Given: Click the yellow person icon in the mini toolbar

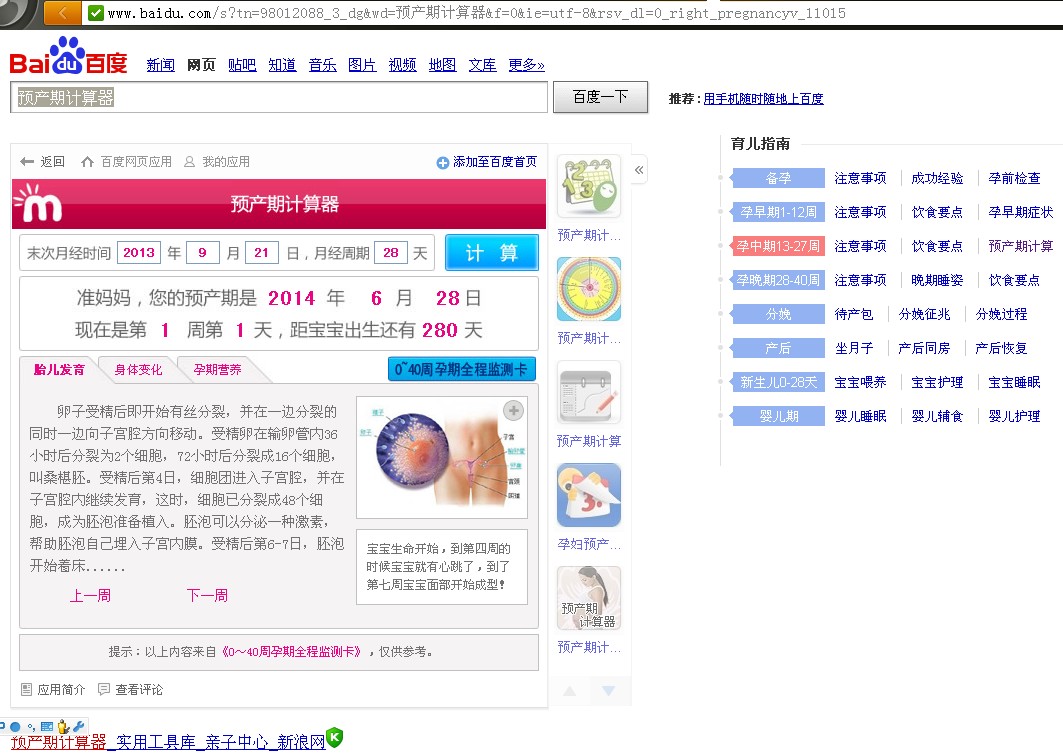Looking at the screenshot, I should [64, 726].
